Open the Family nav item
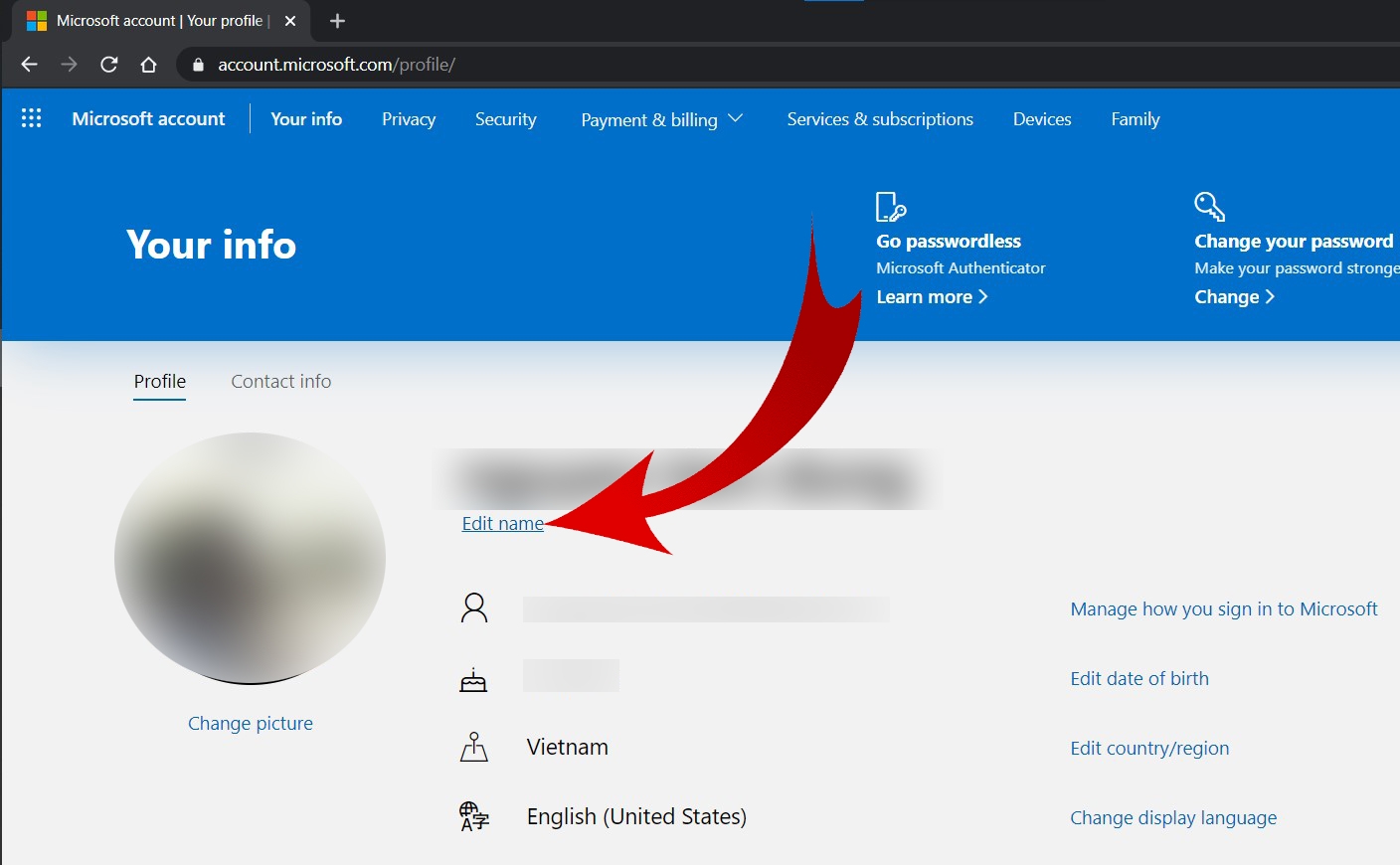 click(x=1136, y=119)
